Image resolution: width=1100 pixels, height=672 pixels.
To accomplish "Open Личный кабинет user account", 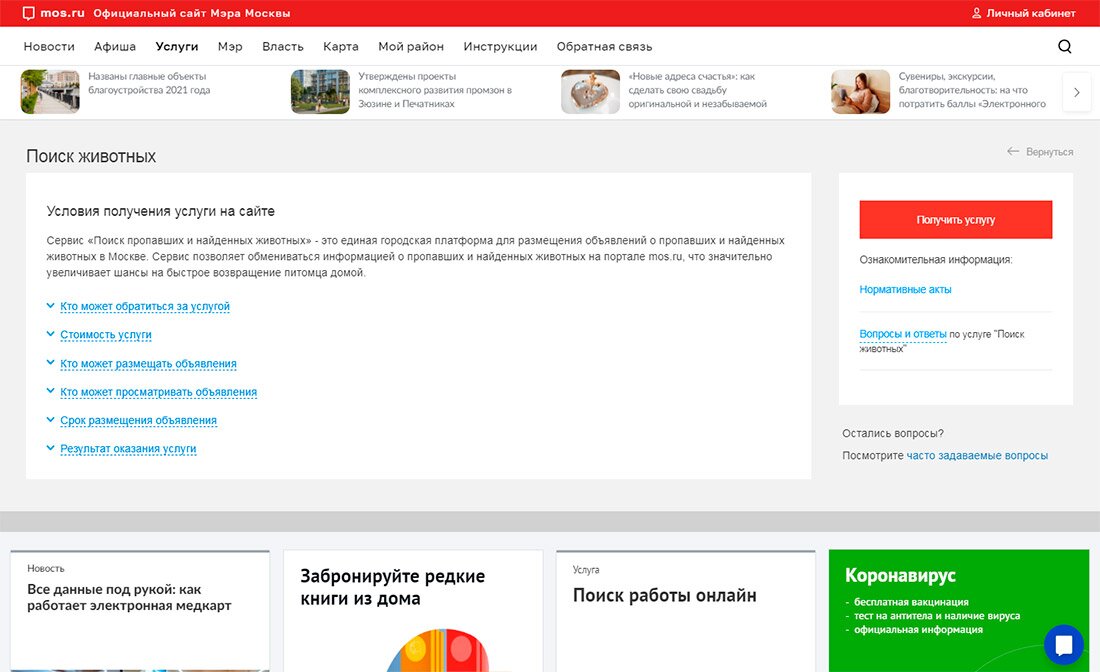I will click(1023, 14).
